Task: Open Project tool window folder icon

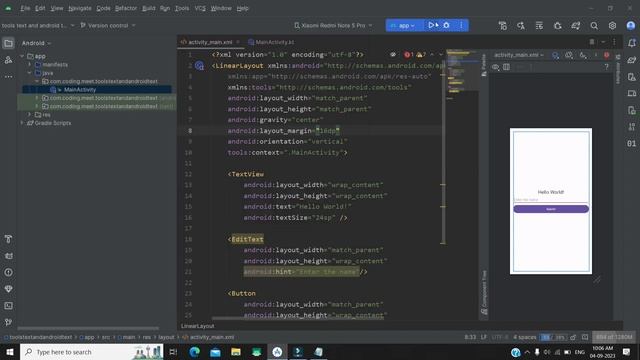Action: click(8, 43)
